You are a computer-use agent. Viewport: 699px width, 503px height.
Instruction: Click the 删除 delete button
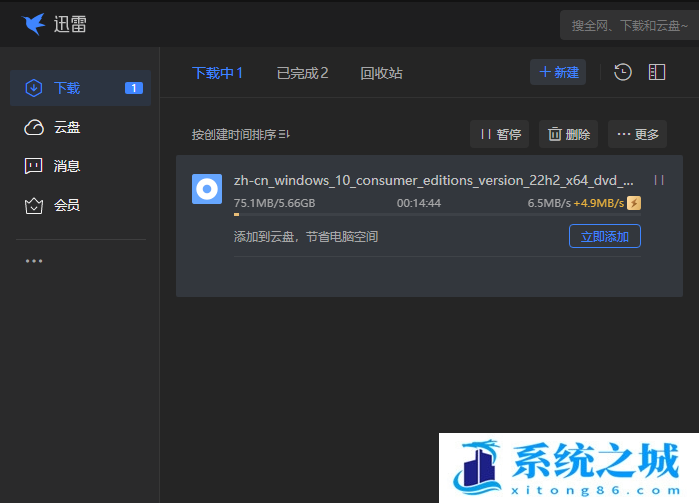568,134
